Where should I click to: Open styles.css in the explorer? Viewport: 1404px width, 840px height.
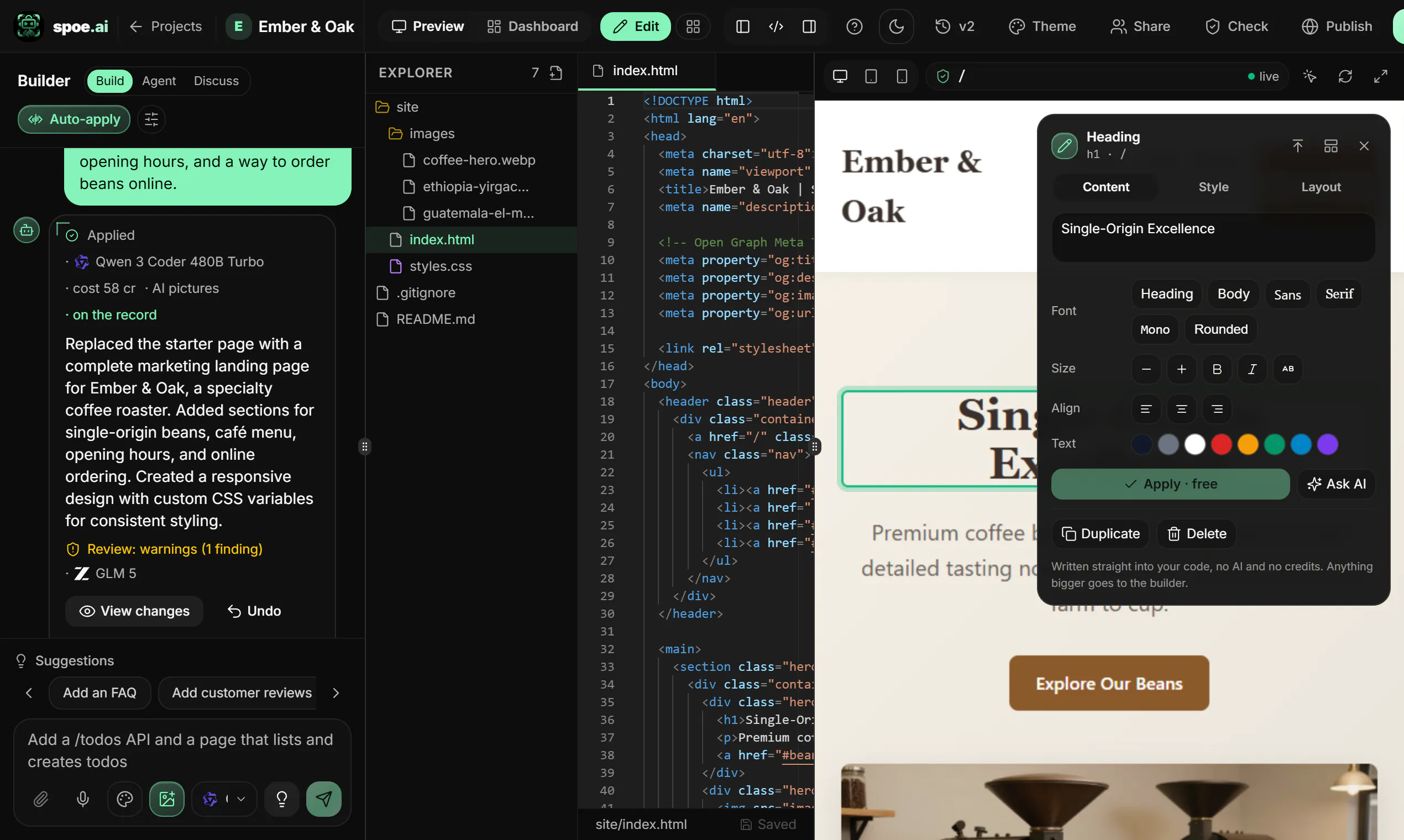pyautogui.click(x=470, y=265)
